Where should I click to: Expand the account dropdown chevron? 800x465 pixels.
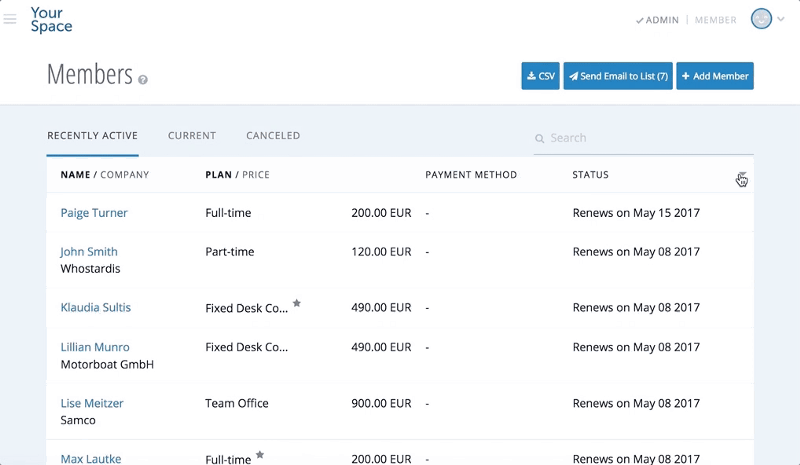point(781,19)
